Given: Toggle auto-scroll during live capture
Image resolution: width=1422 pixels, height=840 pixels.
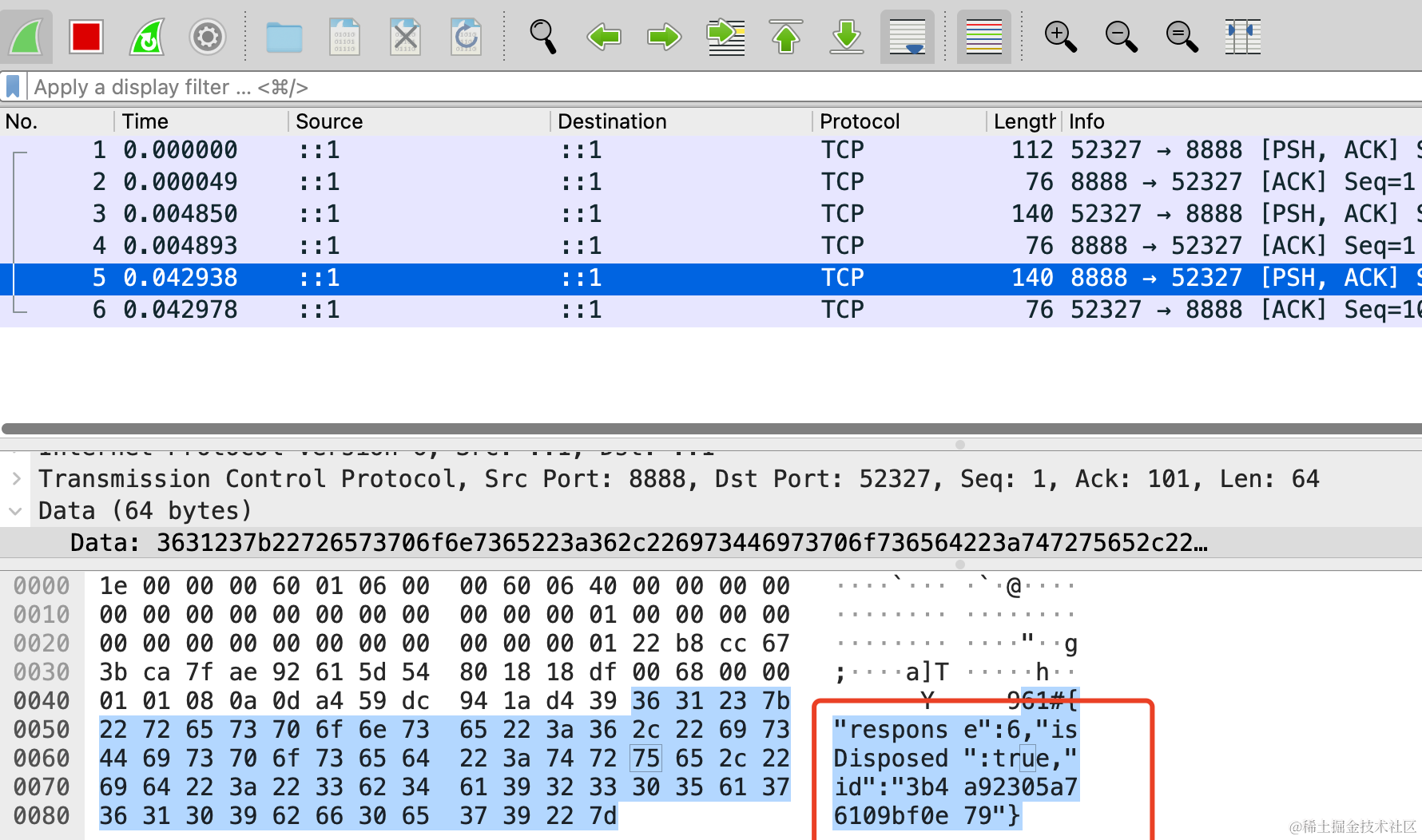Looking at the screenshot, I should [908, 37].
